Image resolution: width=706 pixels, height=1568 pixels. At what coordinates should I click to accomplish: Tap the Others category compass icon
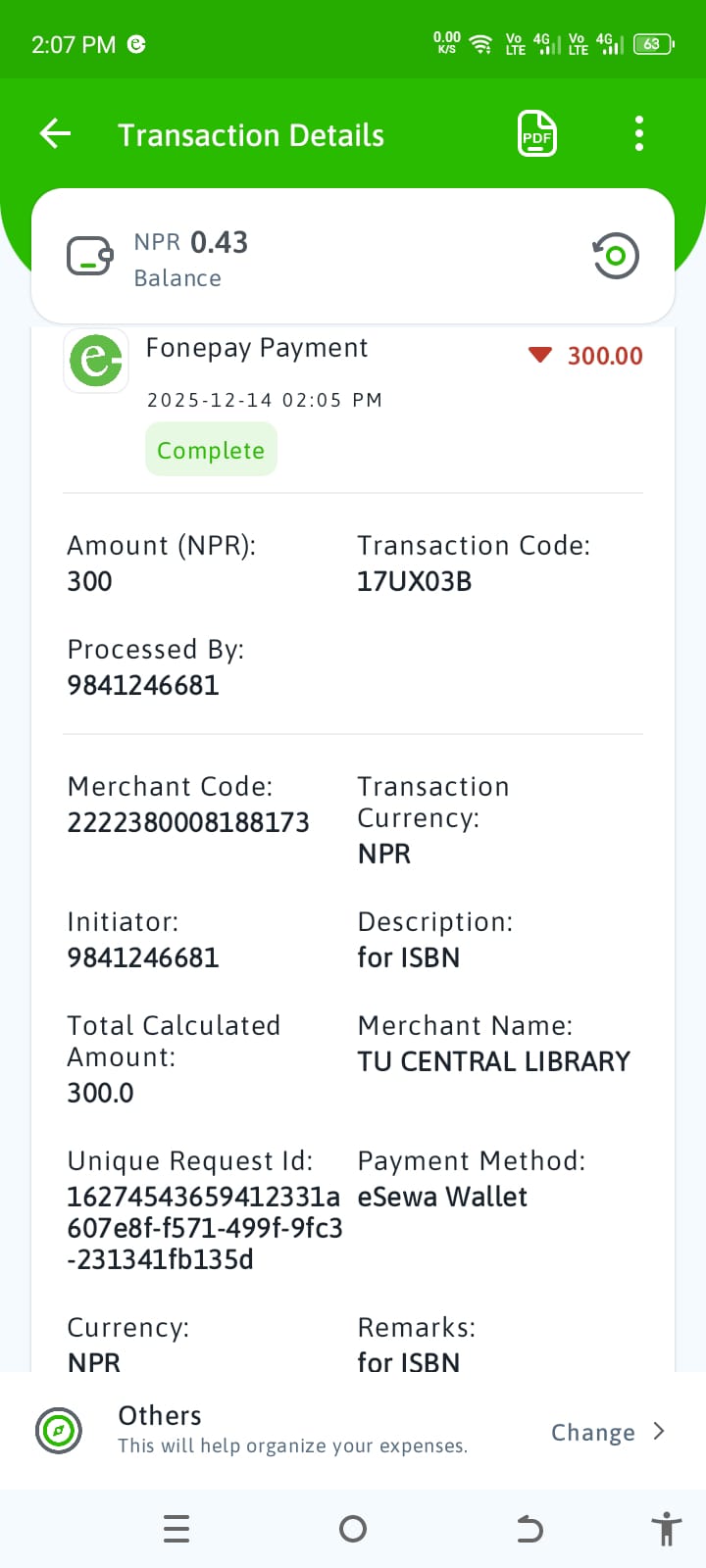(59, 1431)
